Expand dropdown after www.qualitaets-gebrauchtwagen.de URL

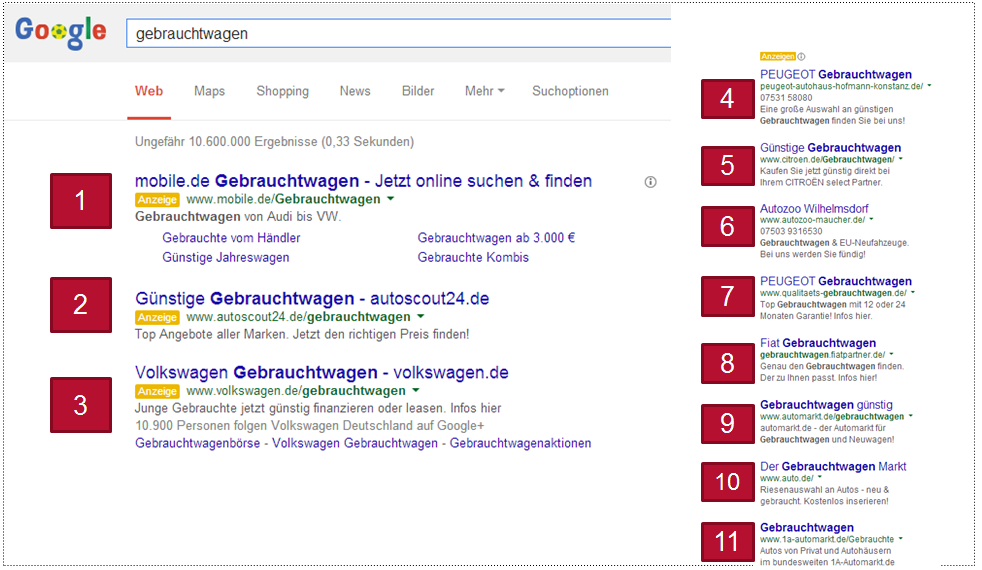point(912,293)
